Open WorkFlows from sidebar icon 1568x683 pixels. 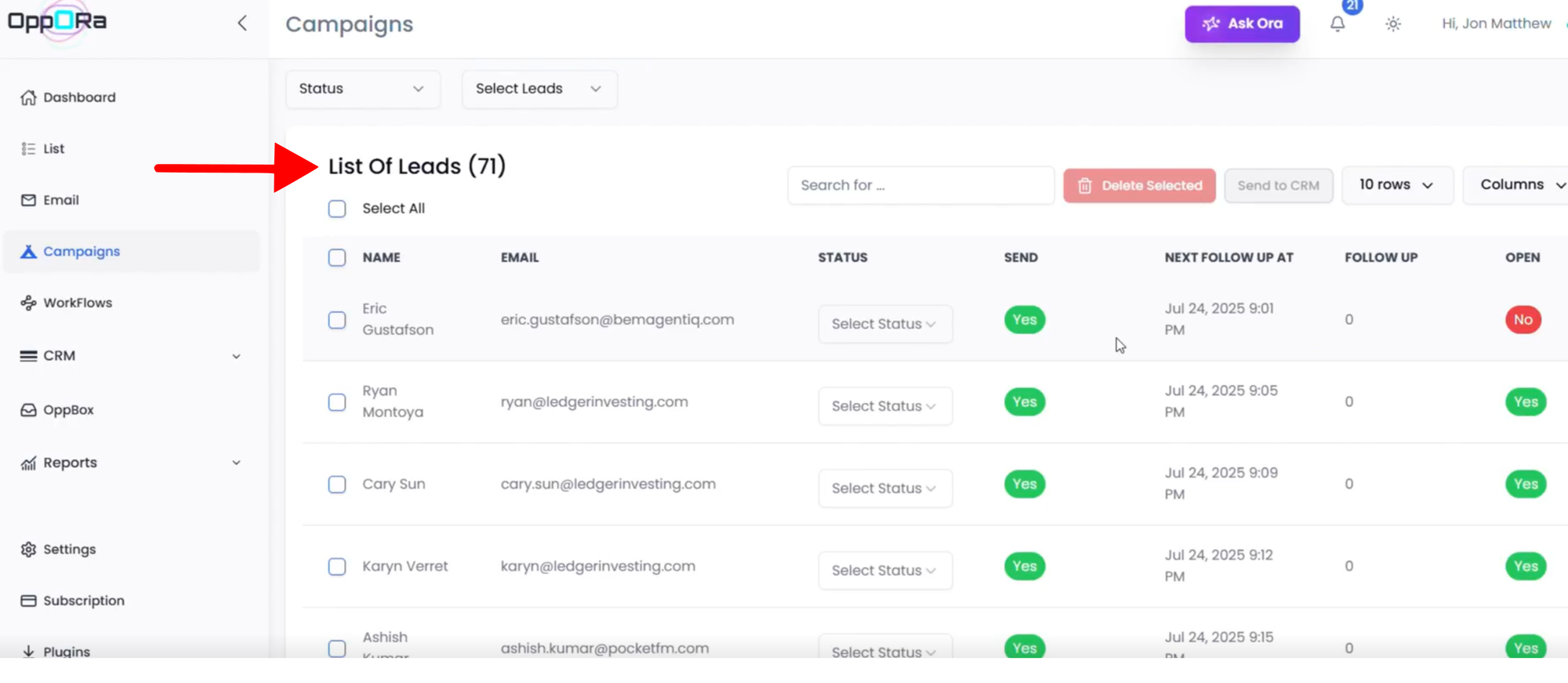[x=29, y=303]
